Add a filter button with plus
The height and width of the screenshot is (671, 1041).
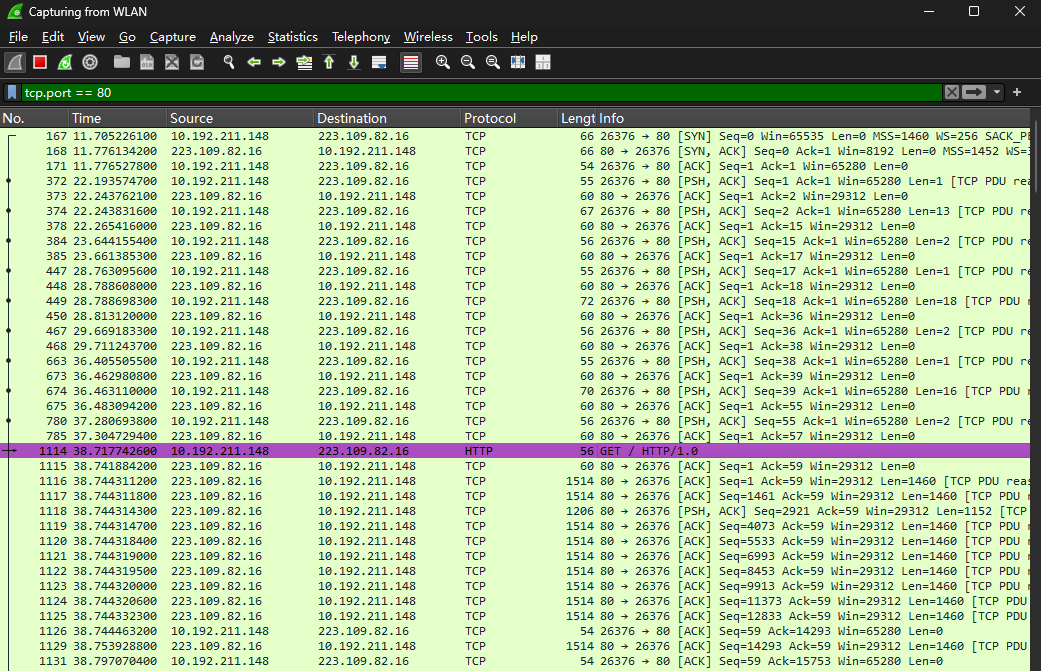[1017, 92]
